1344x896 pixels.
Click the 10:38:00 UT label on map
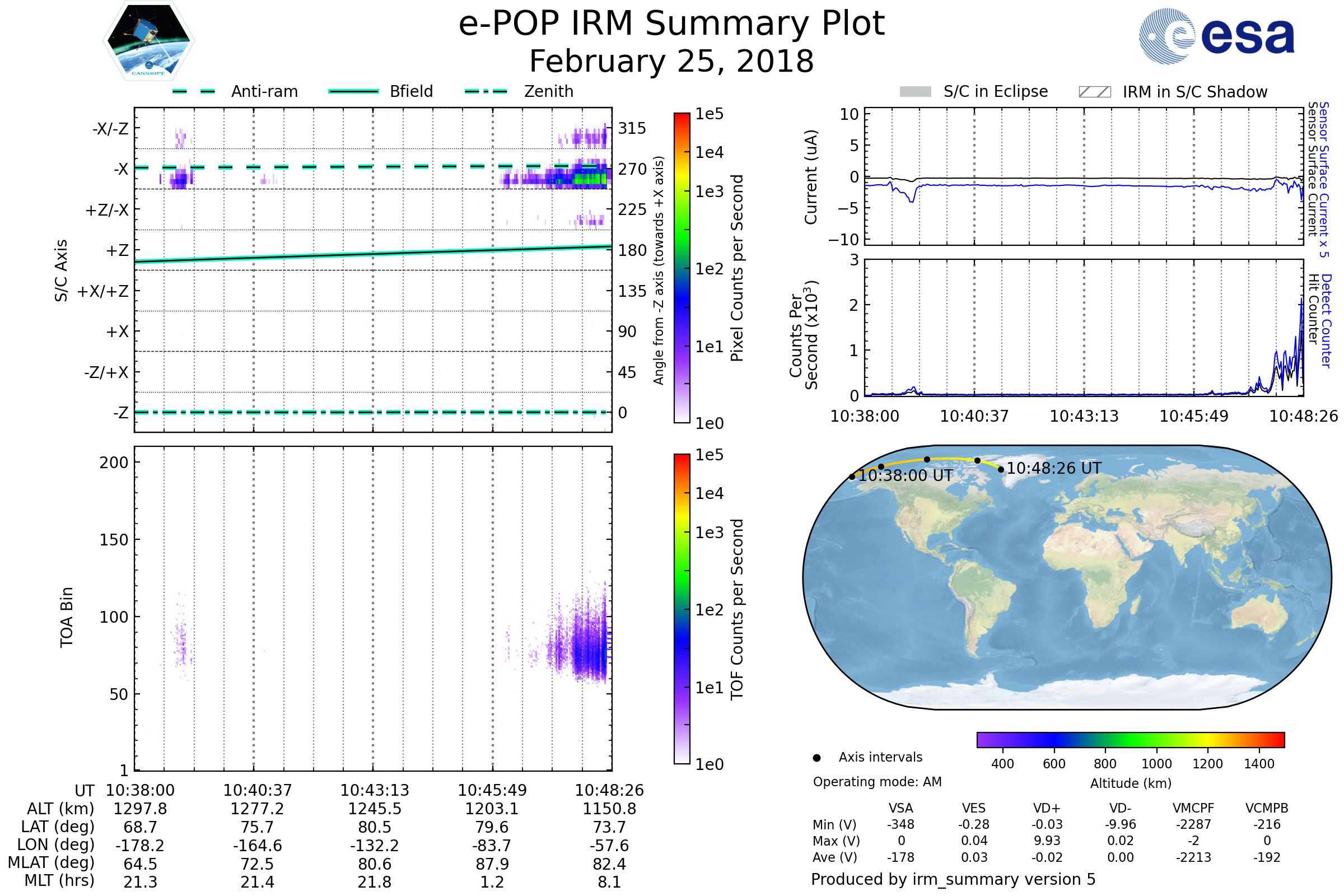click(x=906, y=476)
